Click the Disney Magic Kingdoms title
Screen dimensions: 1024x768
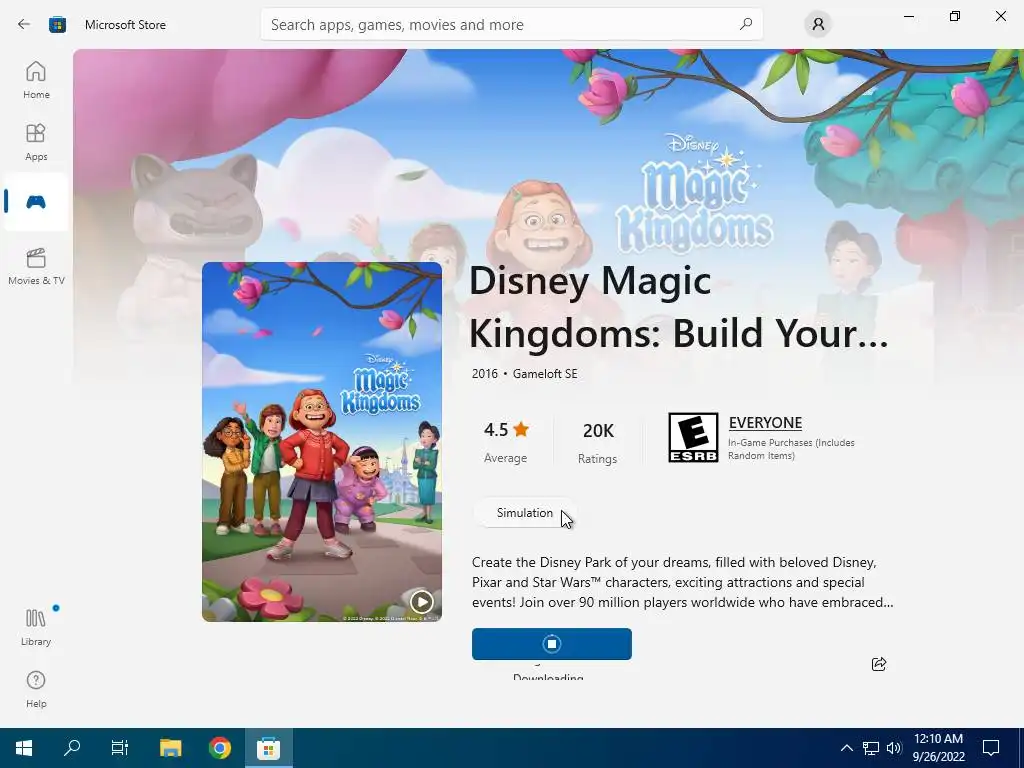click(678, 307)
